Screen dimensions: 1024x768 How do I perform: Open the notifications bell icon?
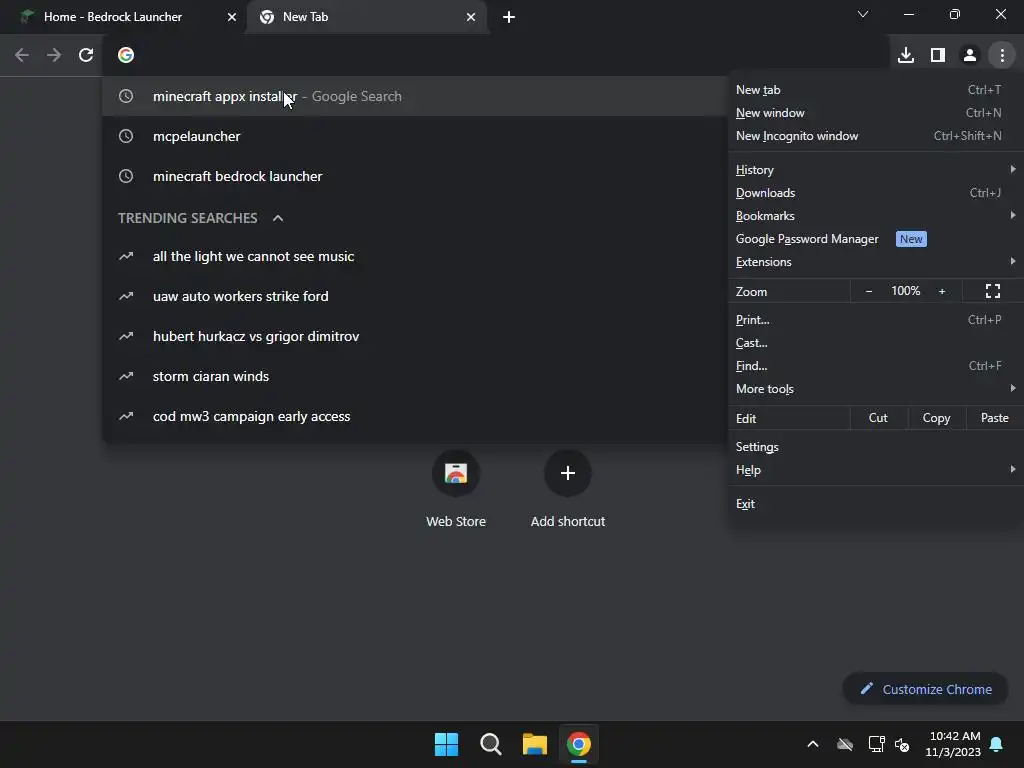(x=997, y=744)
